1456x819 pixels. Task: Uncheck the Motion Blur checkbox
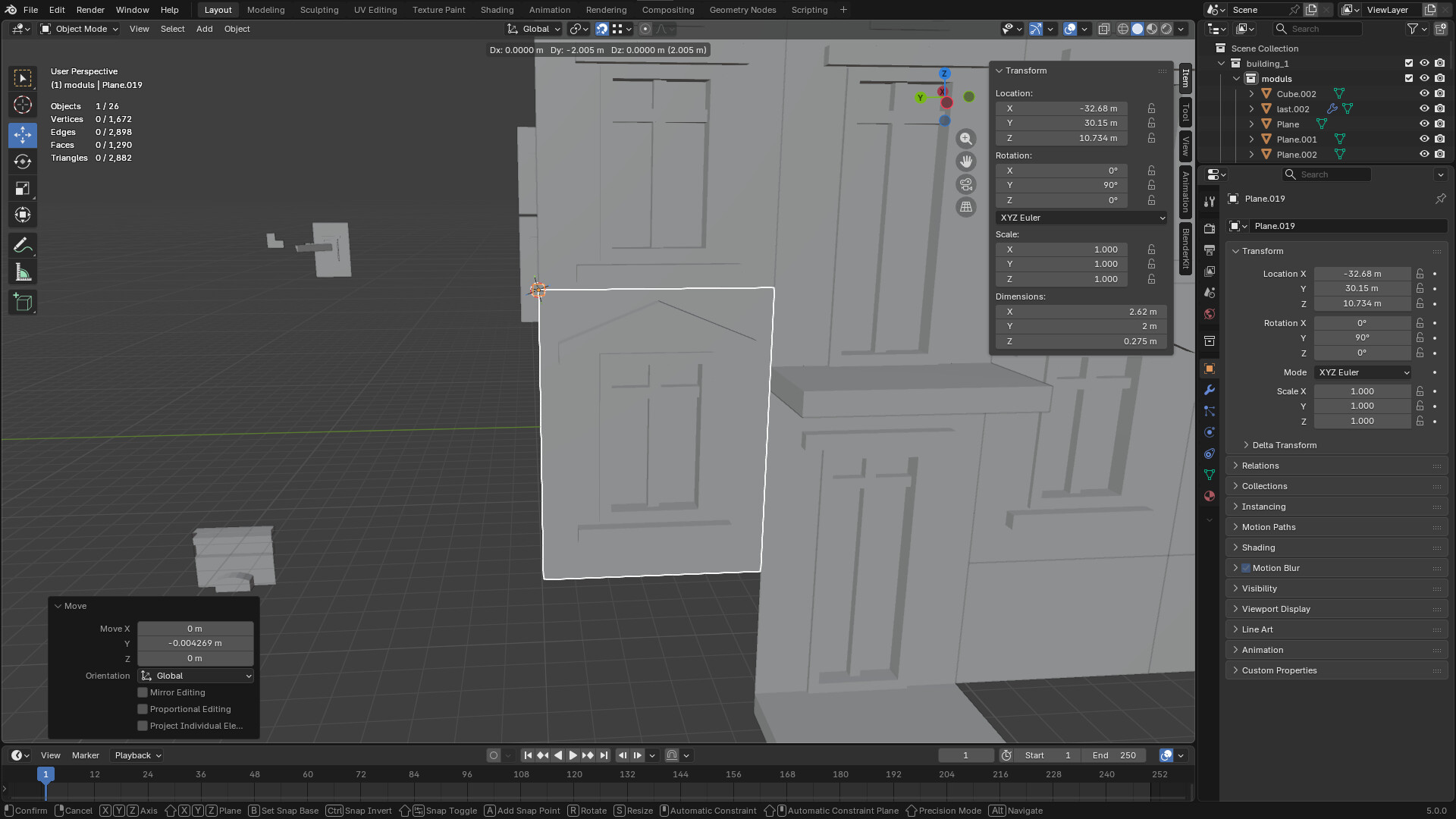pyautogui.click(x=1246, y=568)
